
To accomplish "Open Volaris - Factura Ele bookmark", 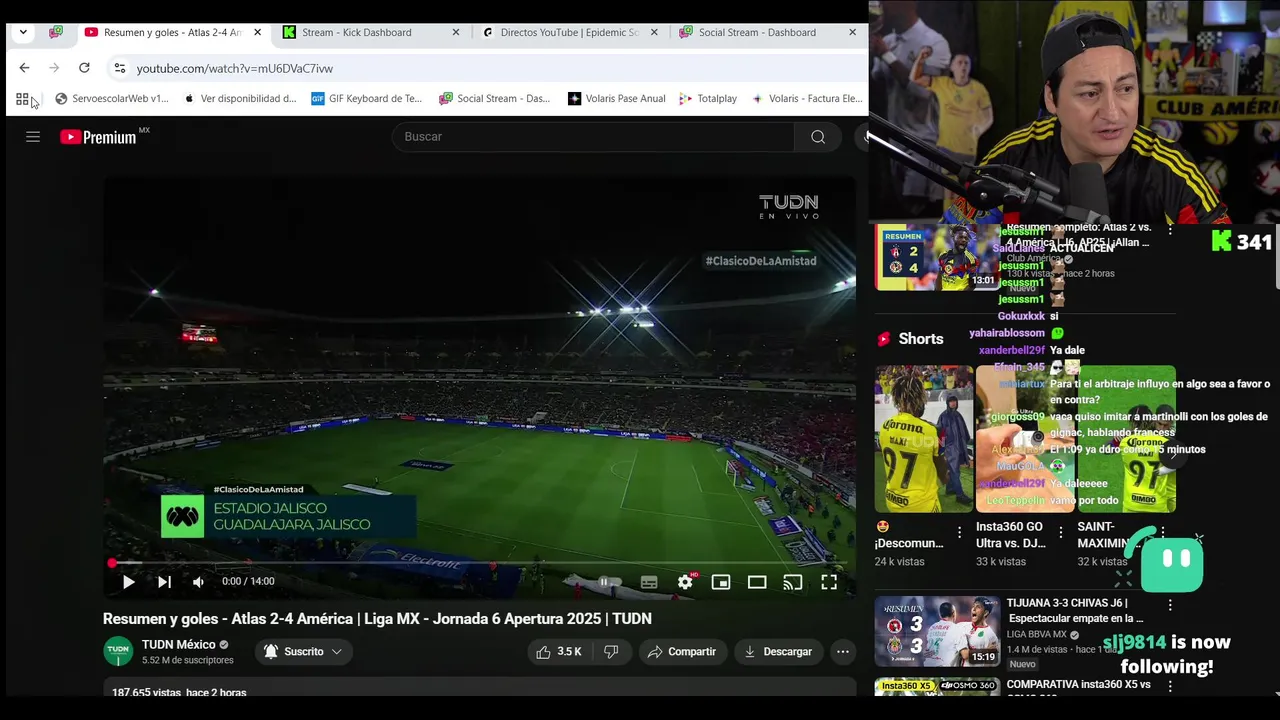I will (x=807, y=99).
